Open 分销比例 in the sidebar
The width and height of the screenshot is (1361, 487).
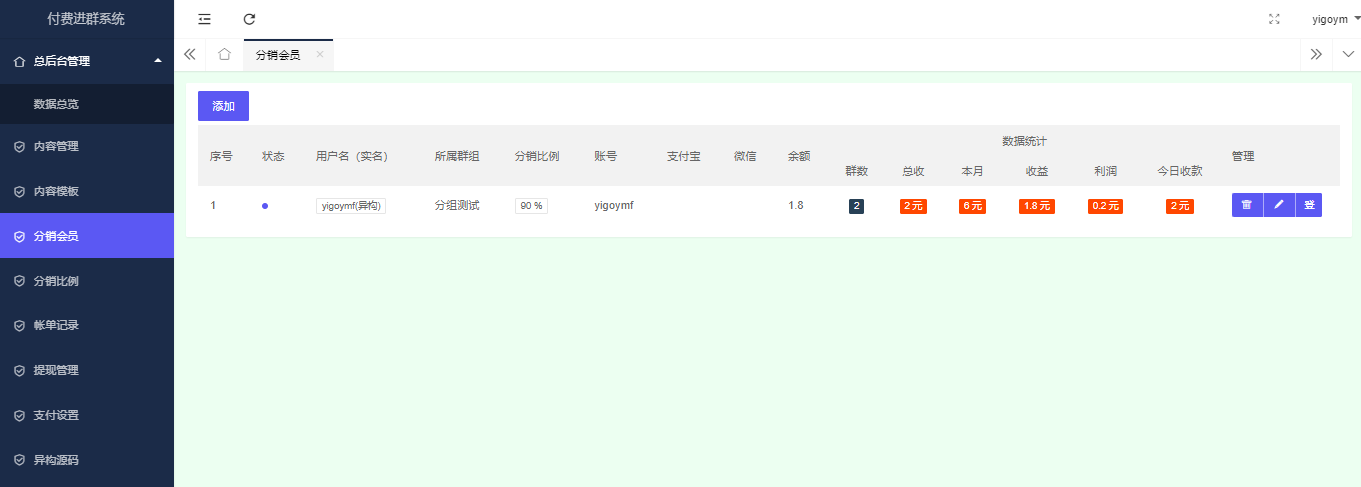(x=56, y=281)
